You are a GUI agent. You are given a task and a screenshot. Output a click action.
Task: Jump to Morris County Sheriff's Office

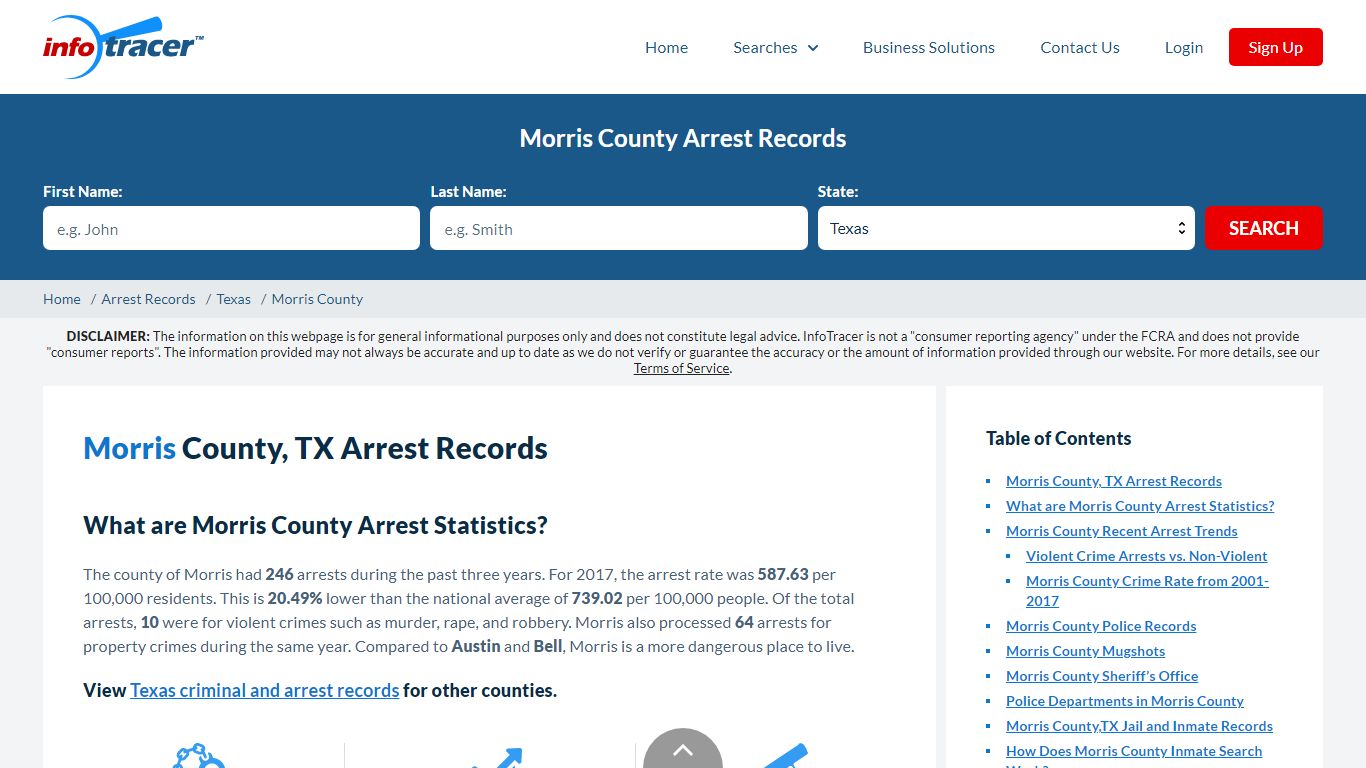pos(1102,676)
